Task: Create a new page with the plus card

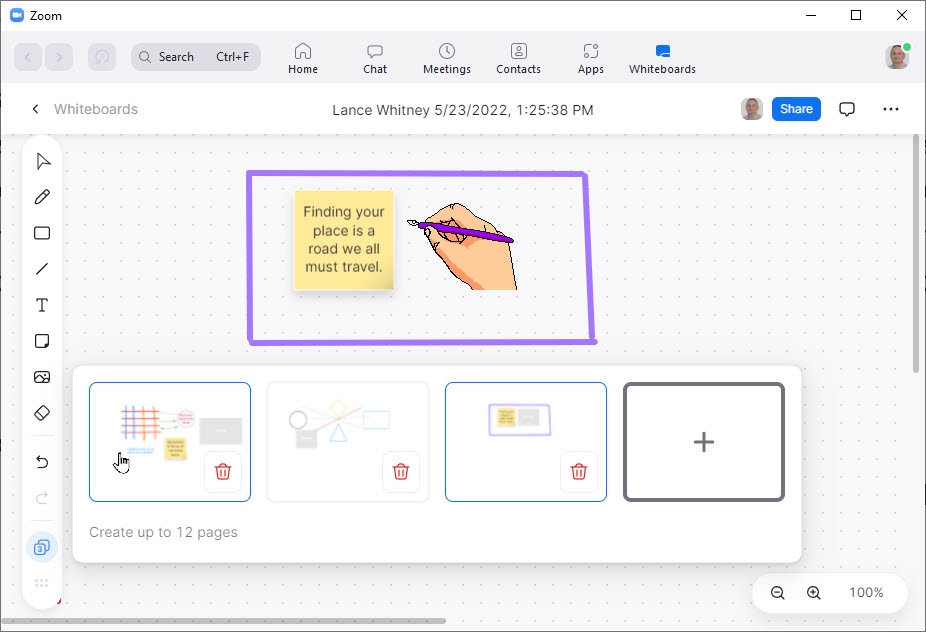Action: click(x=704, y=442)
